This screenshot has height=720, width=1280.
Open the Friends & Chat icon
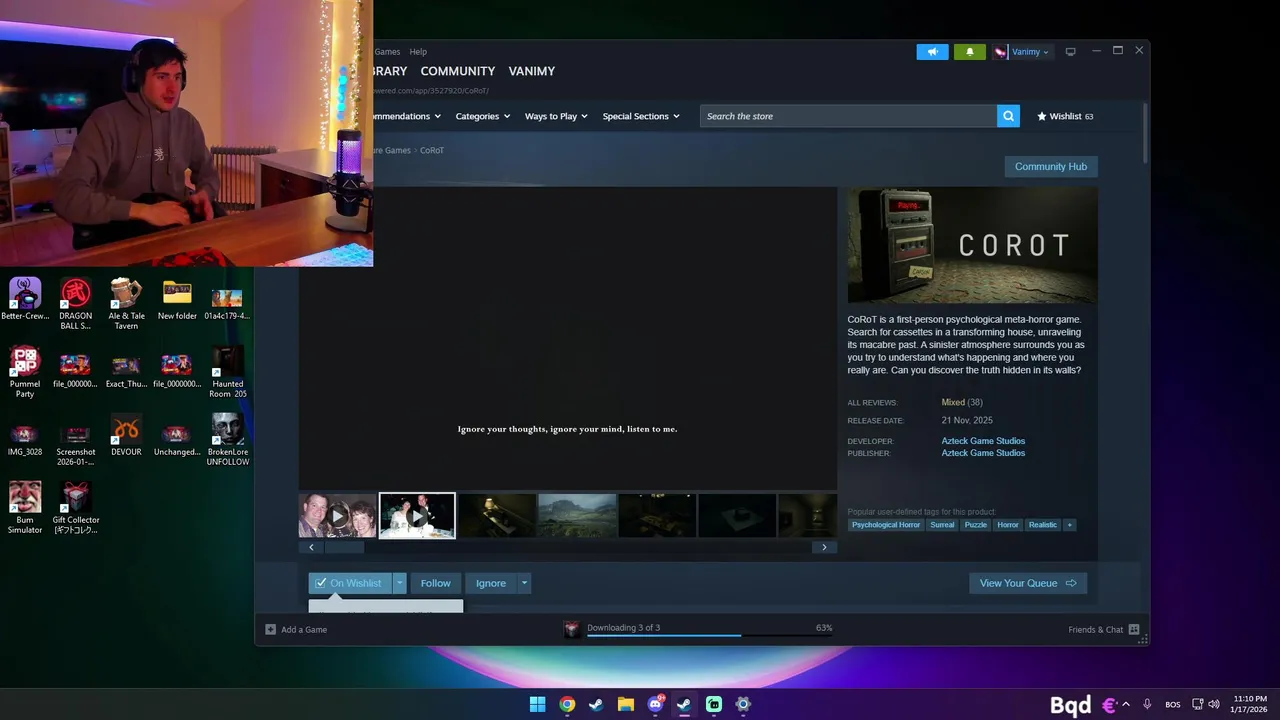pyautogui.click(x=1133, y=629)
